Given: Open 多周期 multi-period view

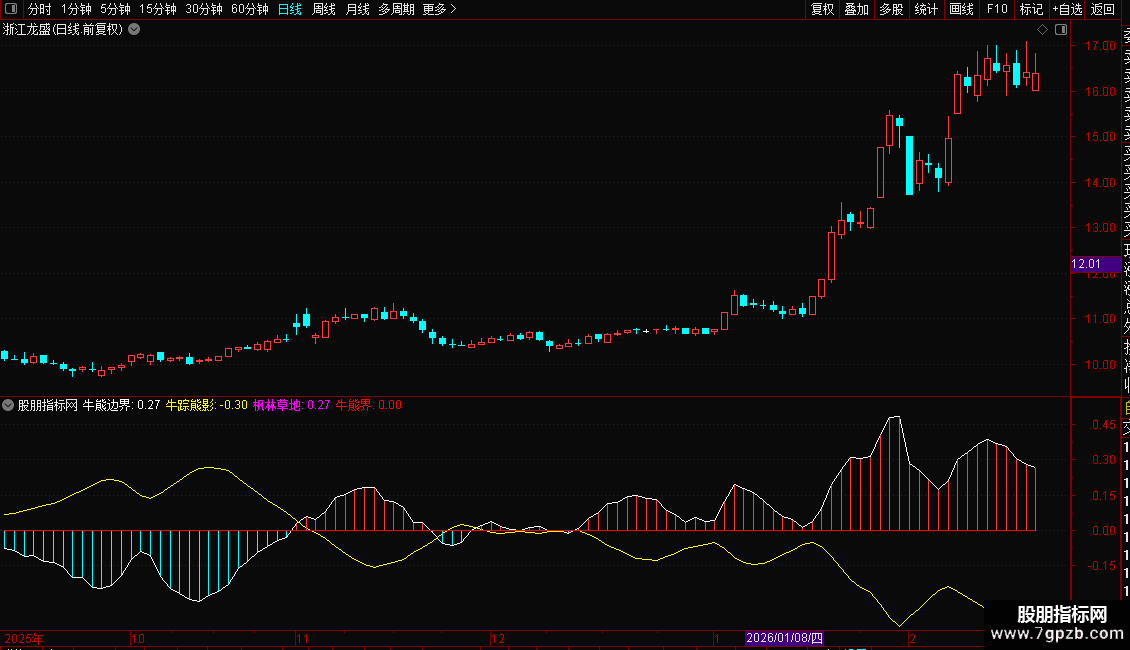Looking at the screenshot, I should 396,9.
